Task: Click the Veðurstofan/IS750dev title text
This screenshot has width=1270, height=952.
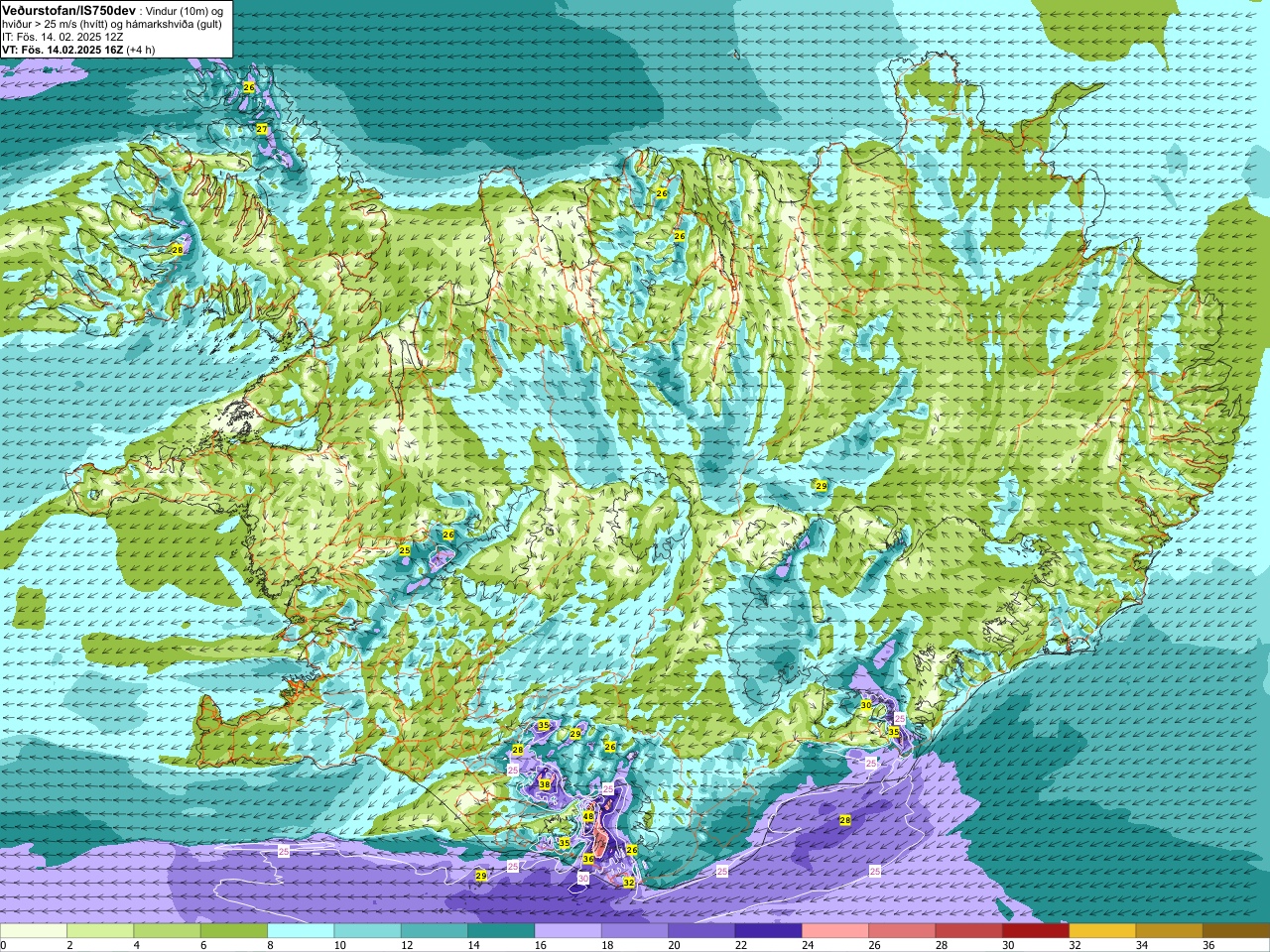Action: pyautogui.click(x=68, y=10)
